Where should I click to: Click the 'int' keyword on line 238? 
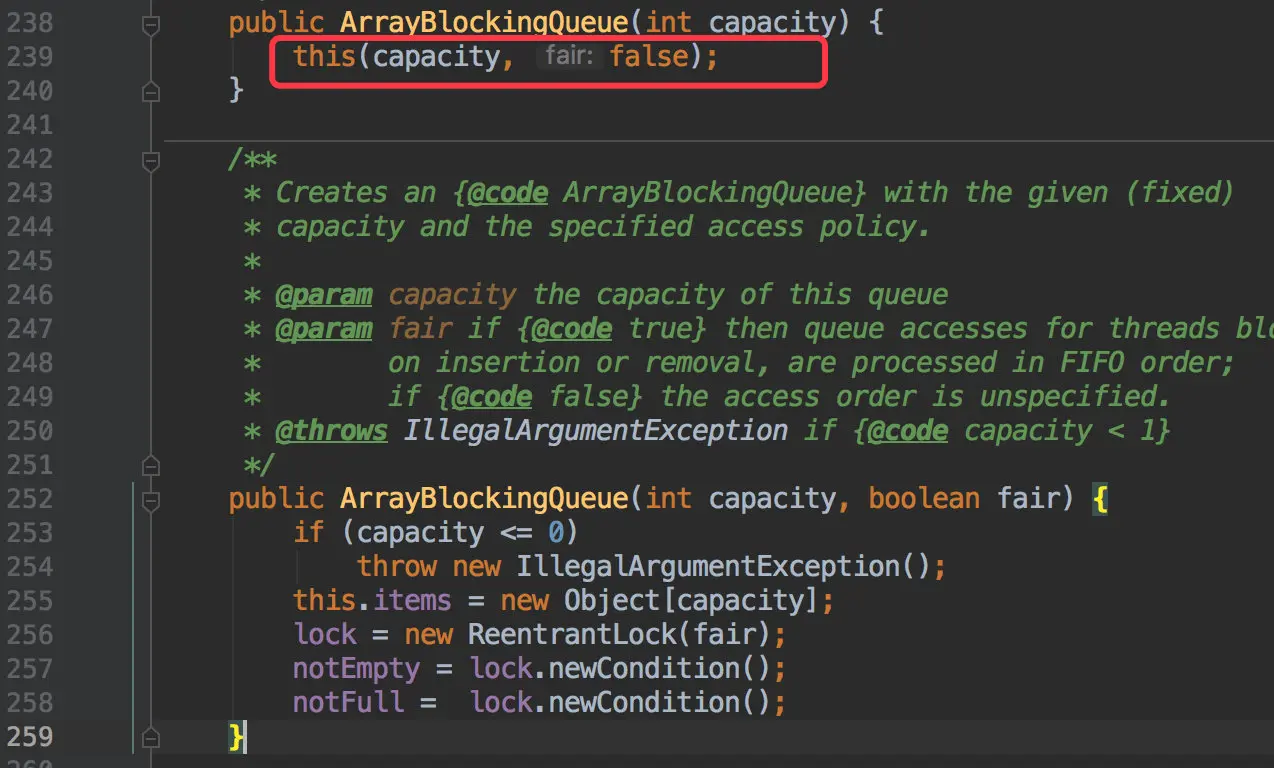[668, 23]
